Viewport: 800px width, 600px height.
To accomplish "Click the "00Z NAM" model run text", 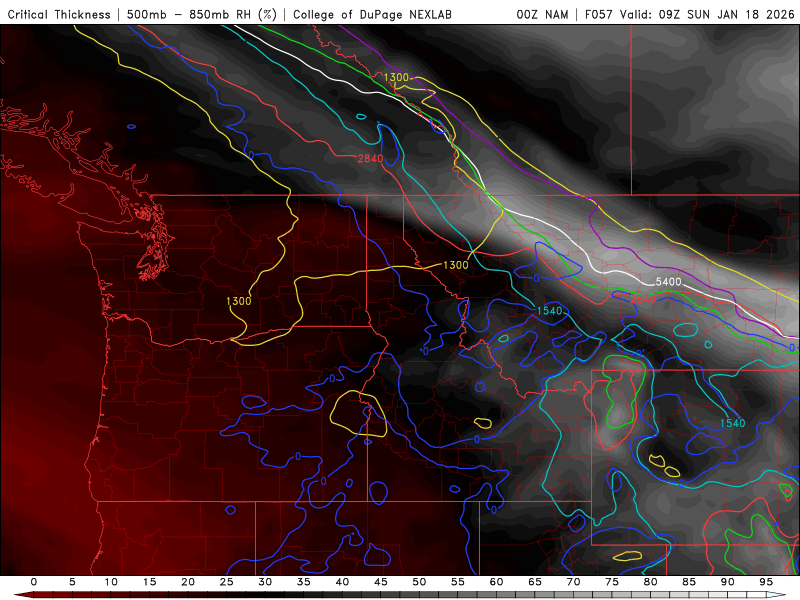I will [542, 14].
